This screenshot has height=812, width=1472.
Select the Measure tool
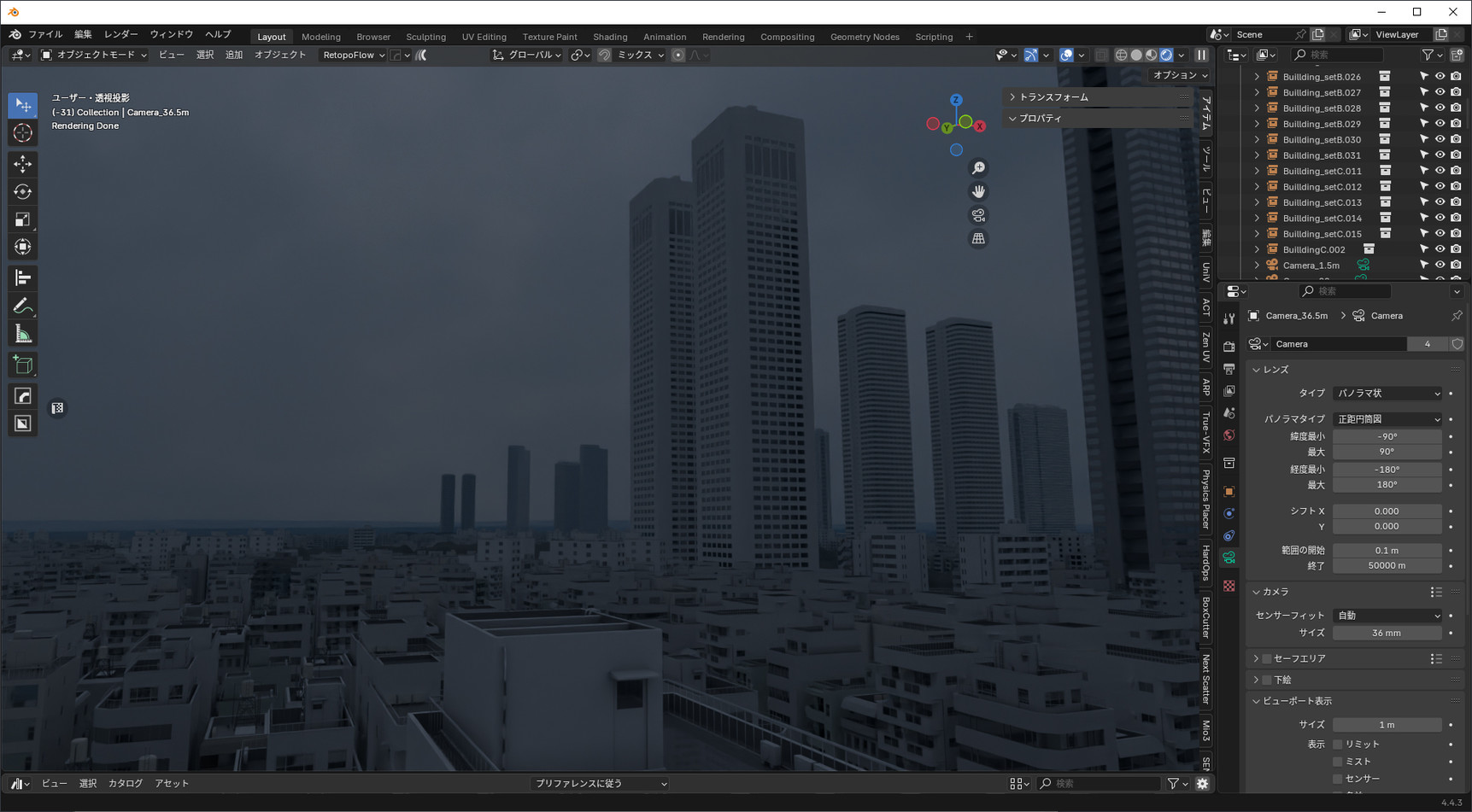(x=23, y=334)
